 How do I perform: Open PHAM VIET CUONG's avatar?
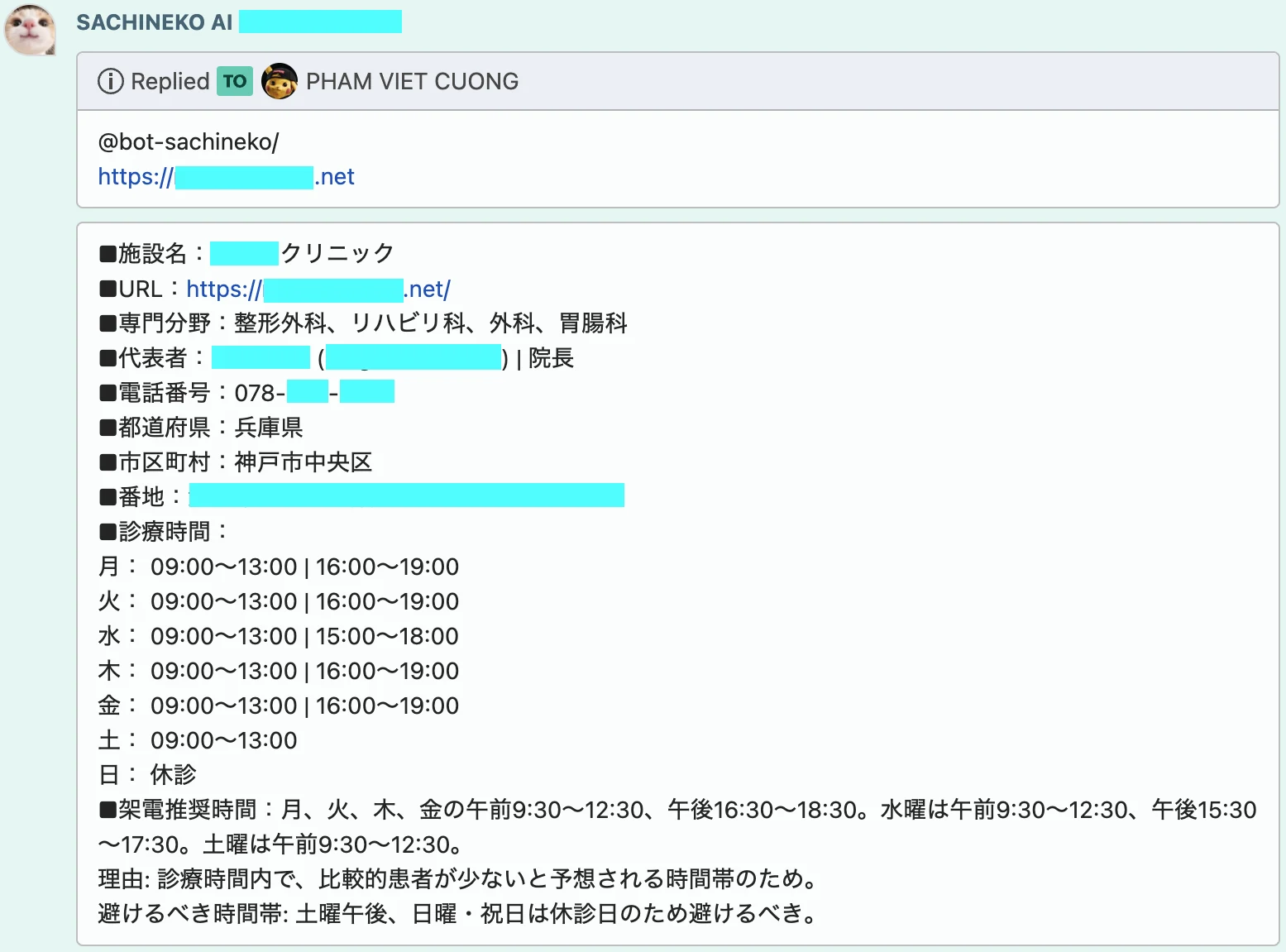pos(280,81)
